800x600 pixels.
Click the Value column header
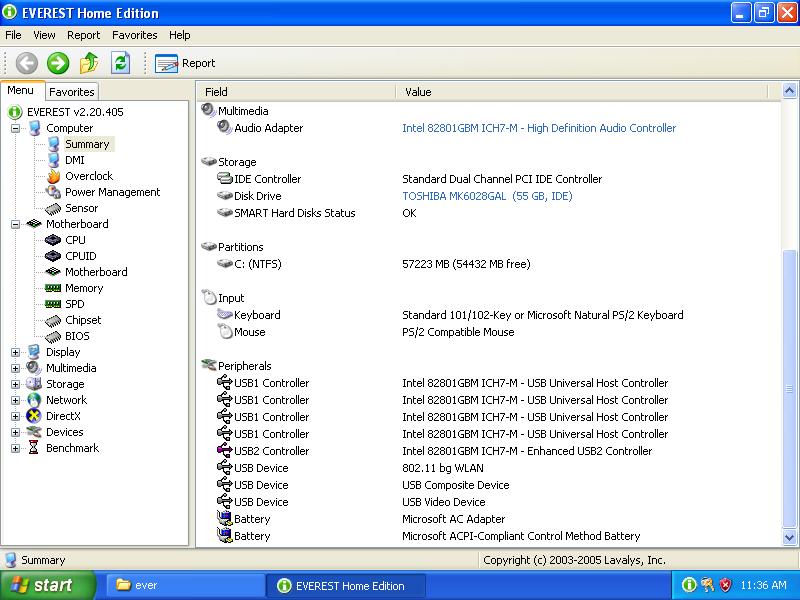click(582, 92)
